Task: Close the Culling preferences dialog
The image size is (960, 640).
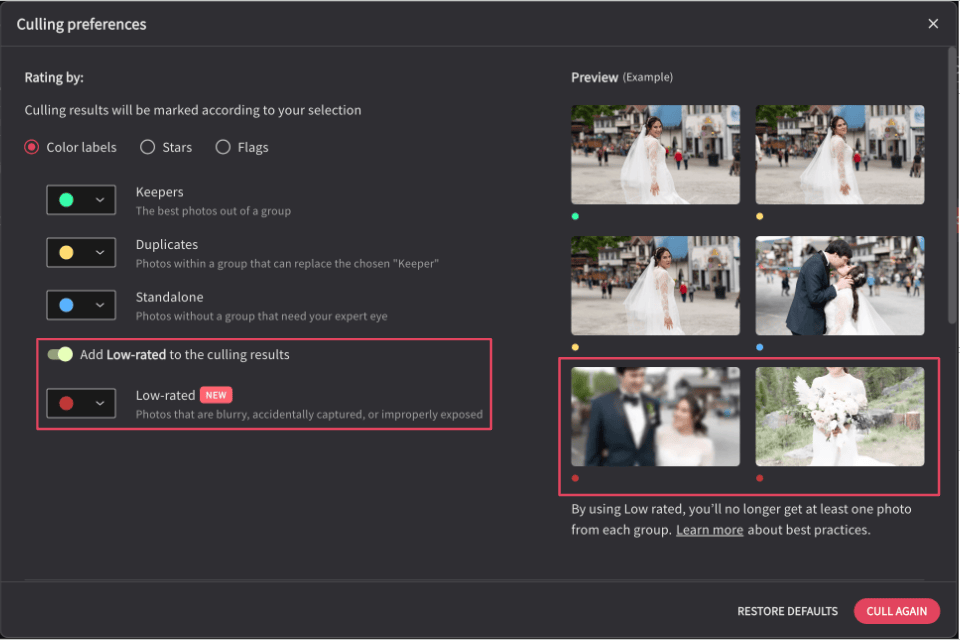Action: pyautogui.click(x=932, y=24)
